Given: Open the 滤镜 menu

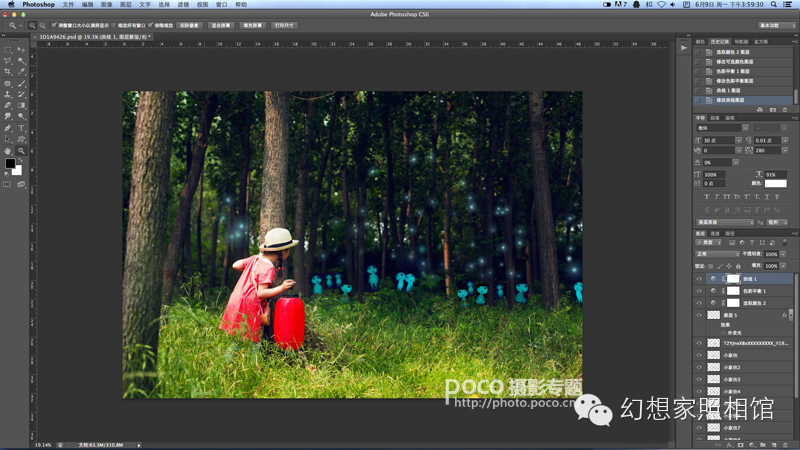Looking at the screenshot, I should 183,5.
